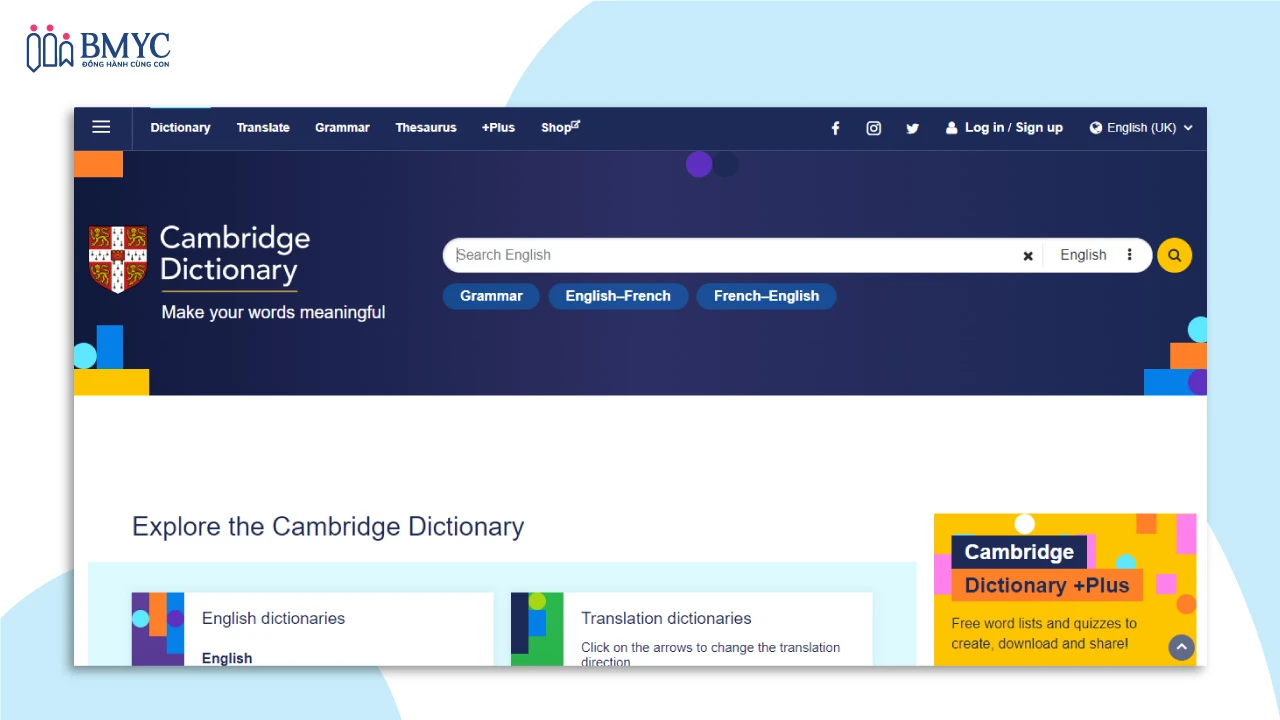Click Log in / Sign up link

[x=1004, y=128]
